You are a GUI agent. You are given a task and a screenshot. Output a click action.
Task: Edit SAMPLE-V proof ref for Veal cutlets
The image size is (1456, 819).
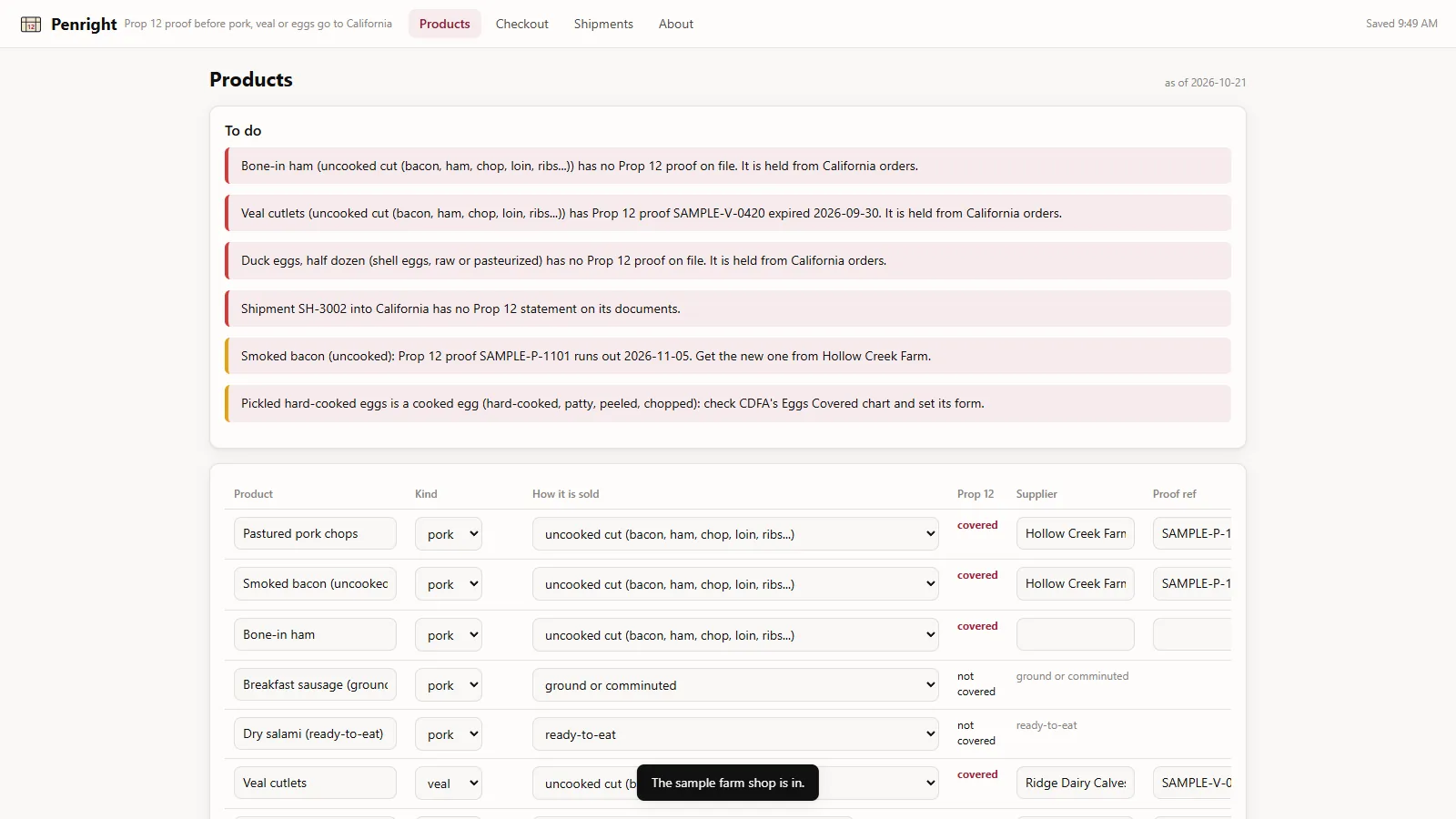tap(1192, 783)
